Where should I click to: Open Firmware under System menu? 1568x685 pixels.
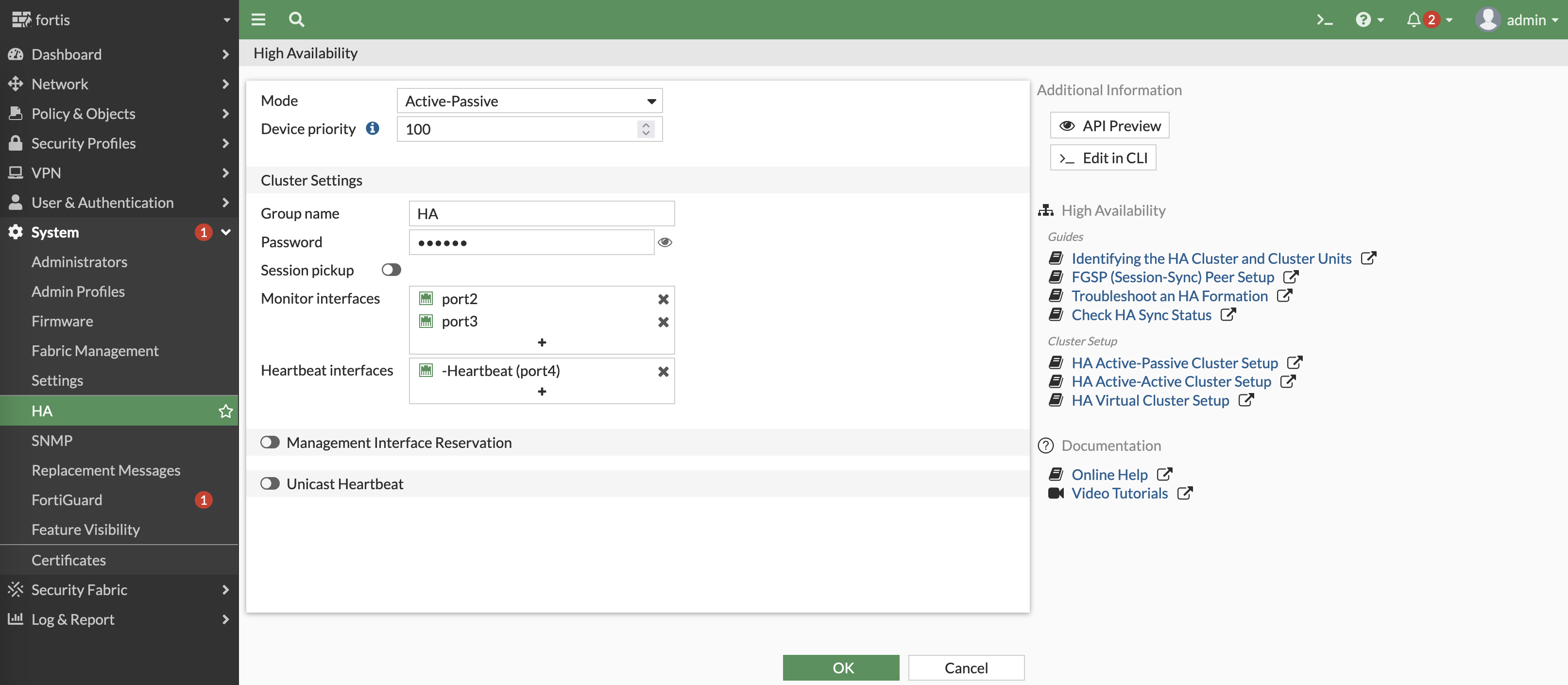click(x=62, y=321)
